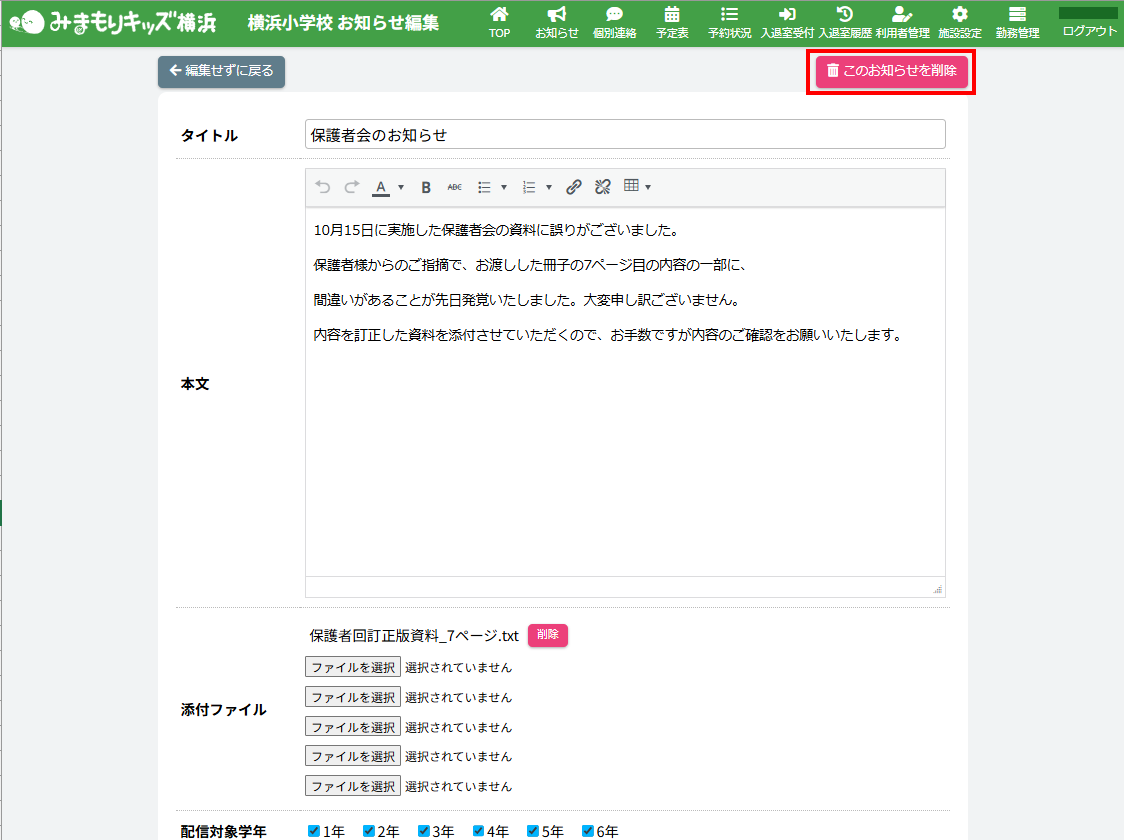The width and height of the screenshot is (1124, 840).
Task: Toggle bold formatting
Action: [425, 187]
